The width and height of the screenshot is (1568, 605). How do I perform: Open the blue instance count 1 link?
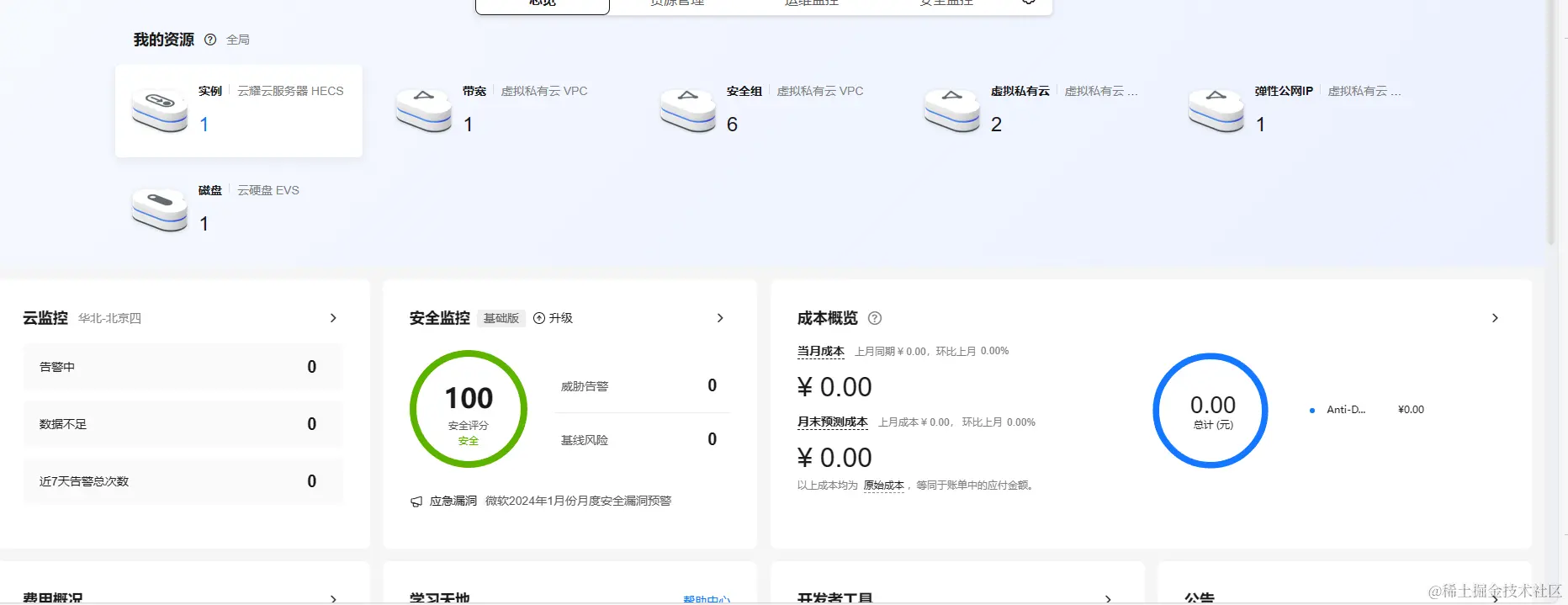(204, 125)
